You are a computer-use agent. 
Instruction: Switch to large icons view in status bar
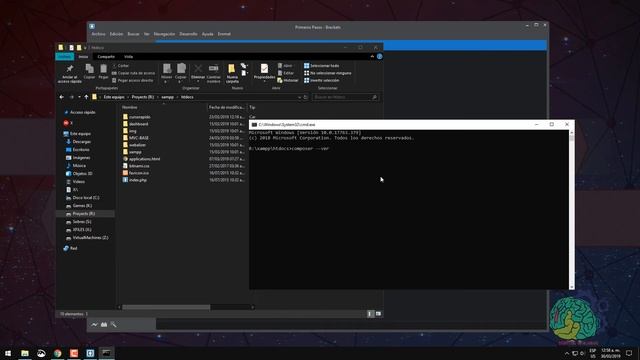click(x=378, y=314)
